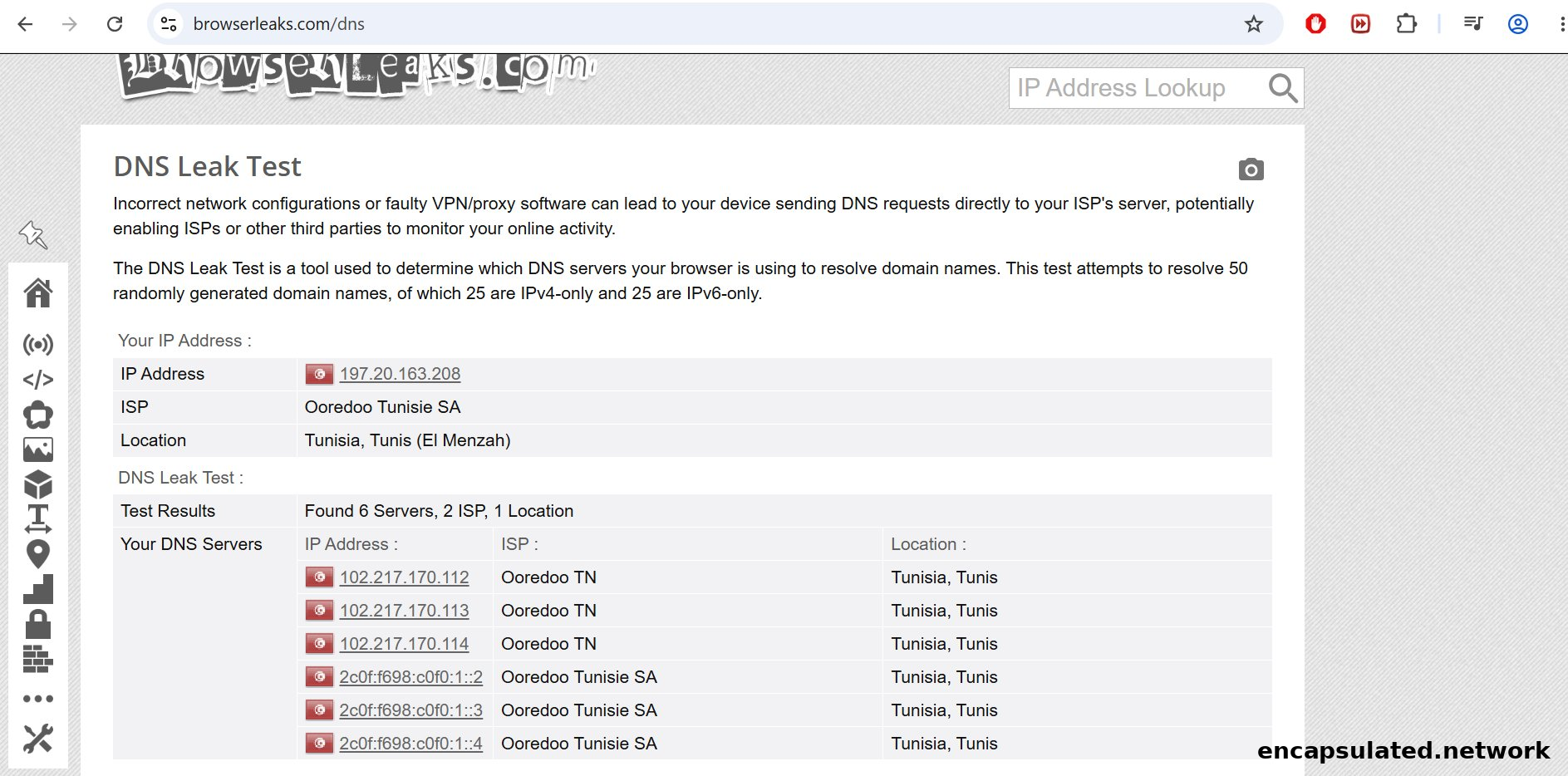This screenshot has height=776, width=1568.
Task: Open the Chrome profile avatar
Action: (1517, 24)
